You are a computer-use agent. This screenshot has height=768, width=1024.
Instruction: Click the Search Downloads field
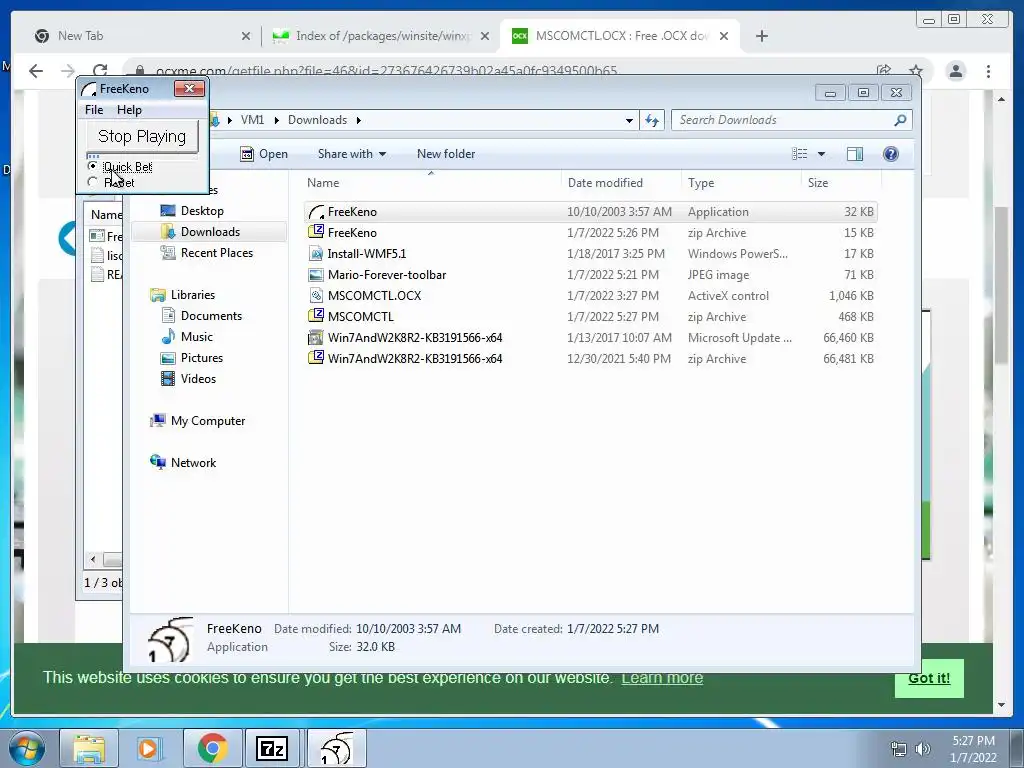[792, 120]
